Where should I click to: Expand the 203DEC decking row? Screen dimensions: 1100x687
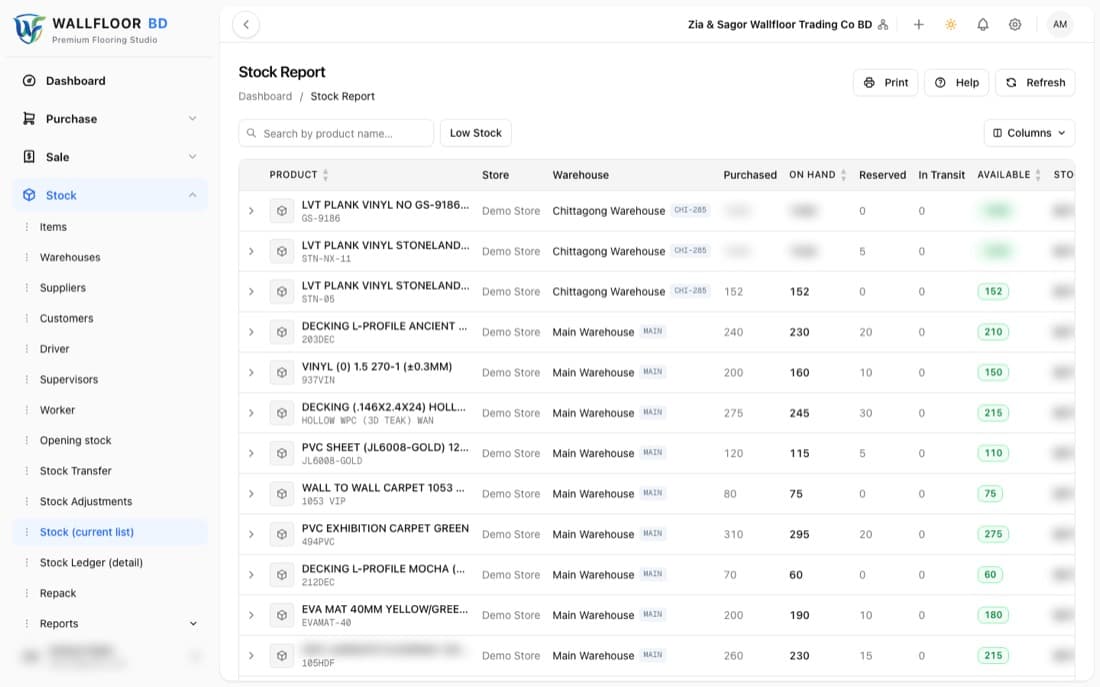251,332
